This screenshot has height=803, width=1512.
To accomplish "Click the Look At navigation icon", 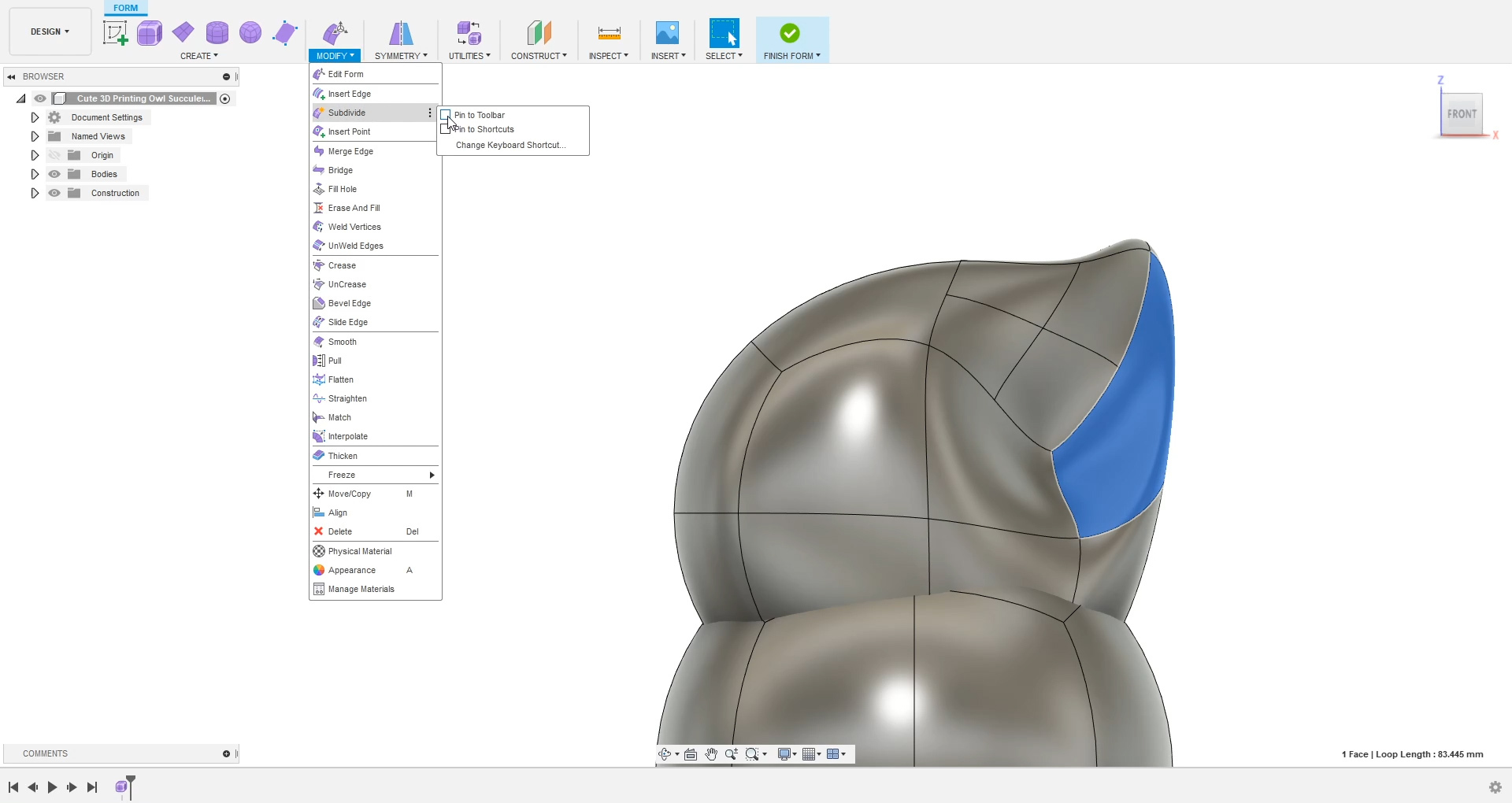I will [x=691, y=754].
